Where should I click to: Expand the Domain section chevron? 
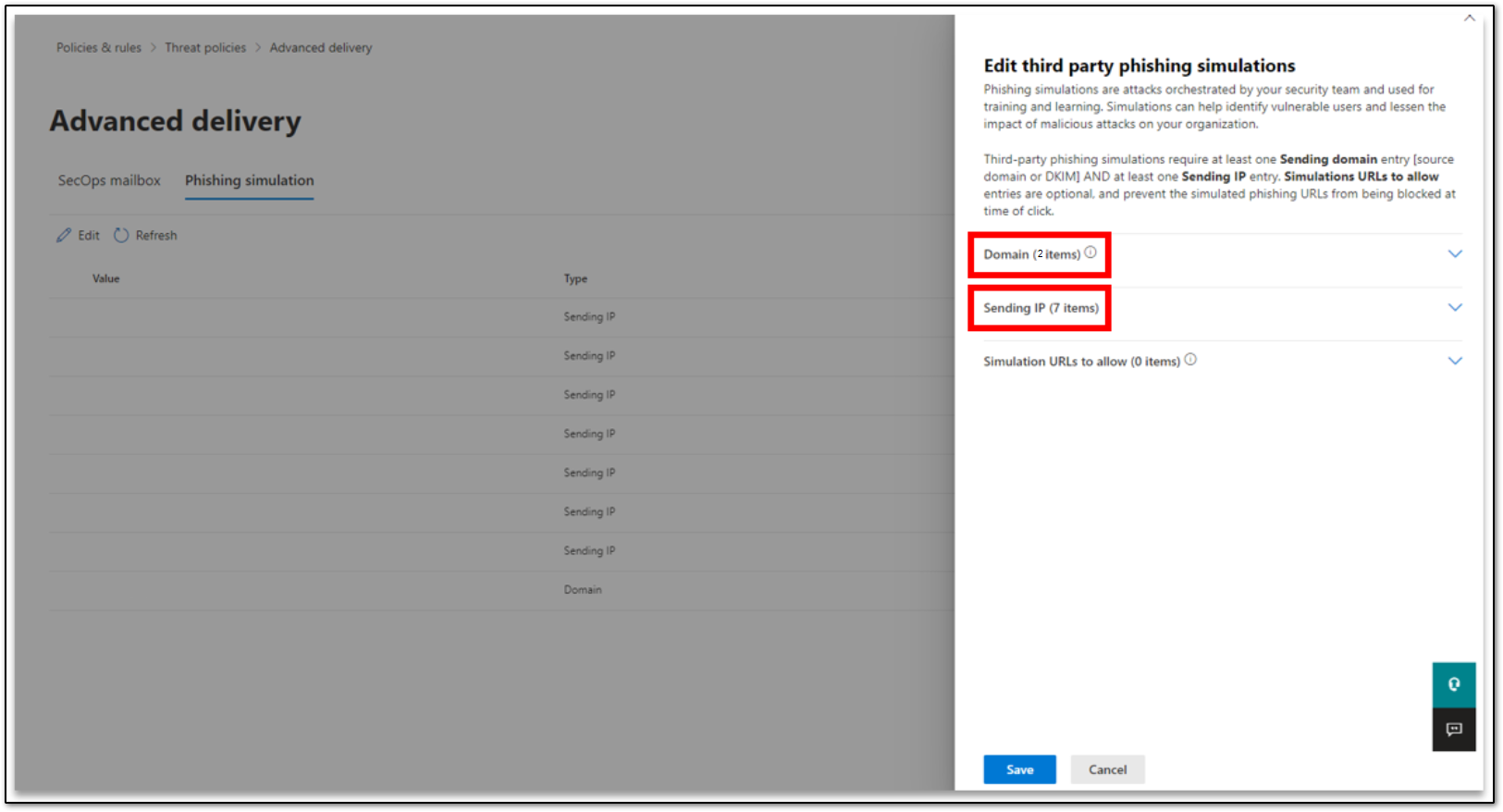point(1455,253)
